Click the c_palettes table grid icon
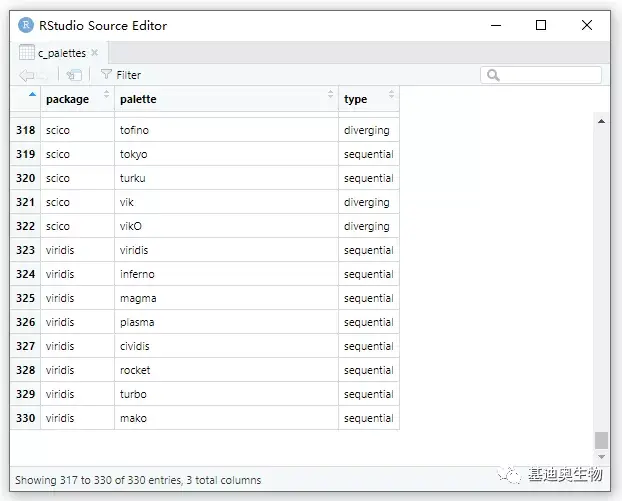Screen dimensions: 622x501 (27, 53)
